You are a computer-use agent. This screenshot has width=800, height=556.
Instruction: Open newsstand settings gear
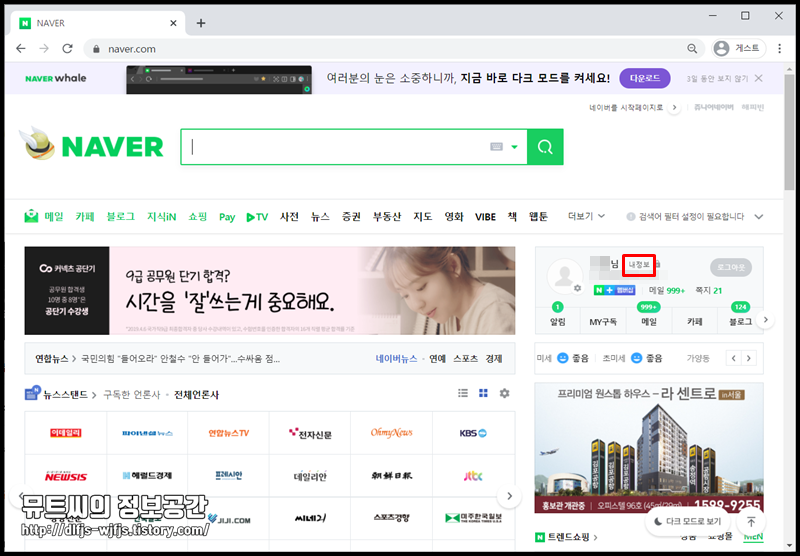pyautogui.click(x=504, y=393)
